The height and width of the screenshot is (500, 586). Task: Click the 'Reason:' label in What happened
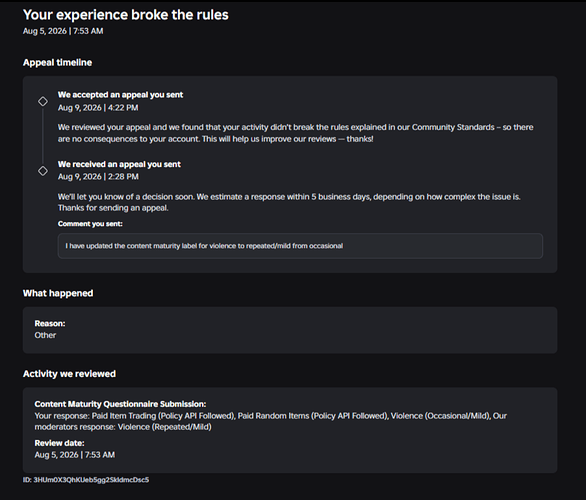(50, 324)
